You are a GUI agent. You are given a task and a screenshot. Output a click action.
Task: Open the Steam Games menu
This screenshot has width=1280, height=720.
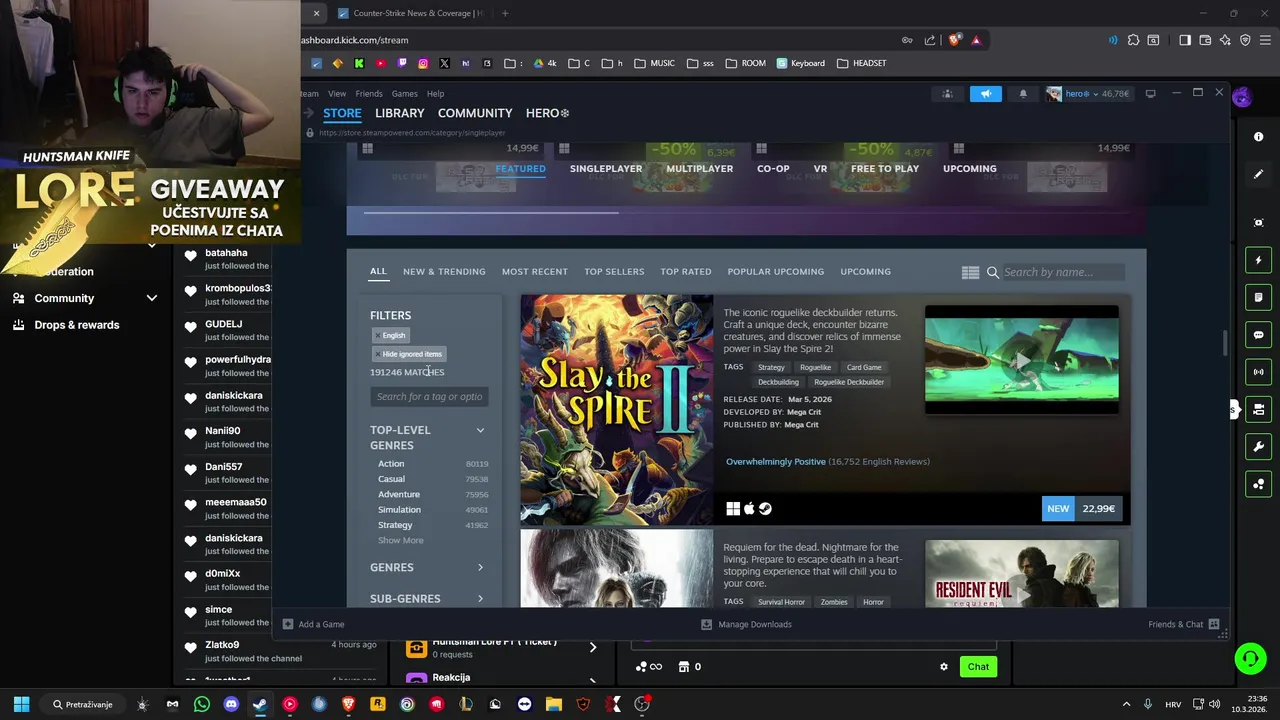pyautogui.click(x=405, y=94)
